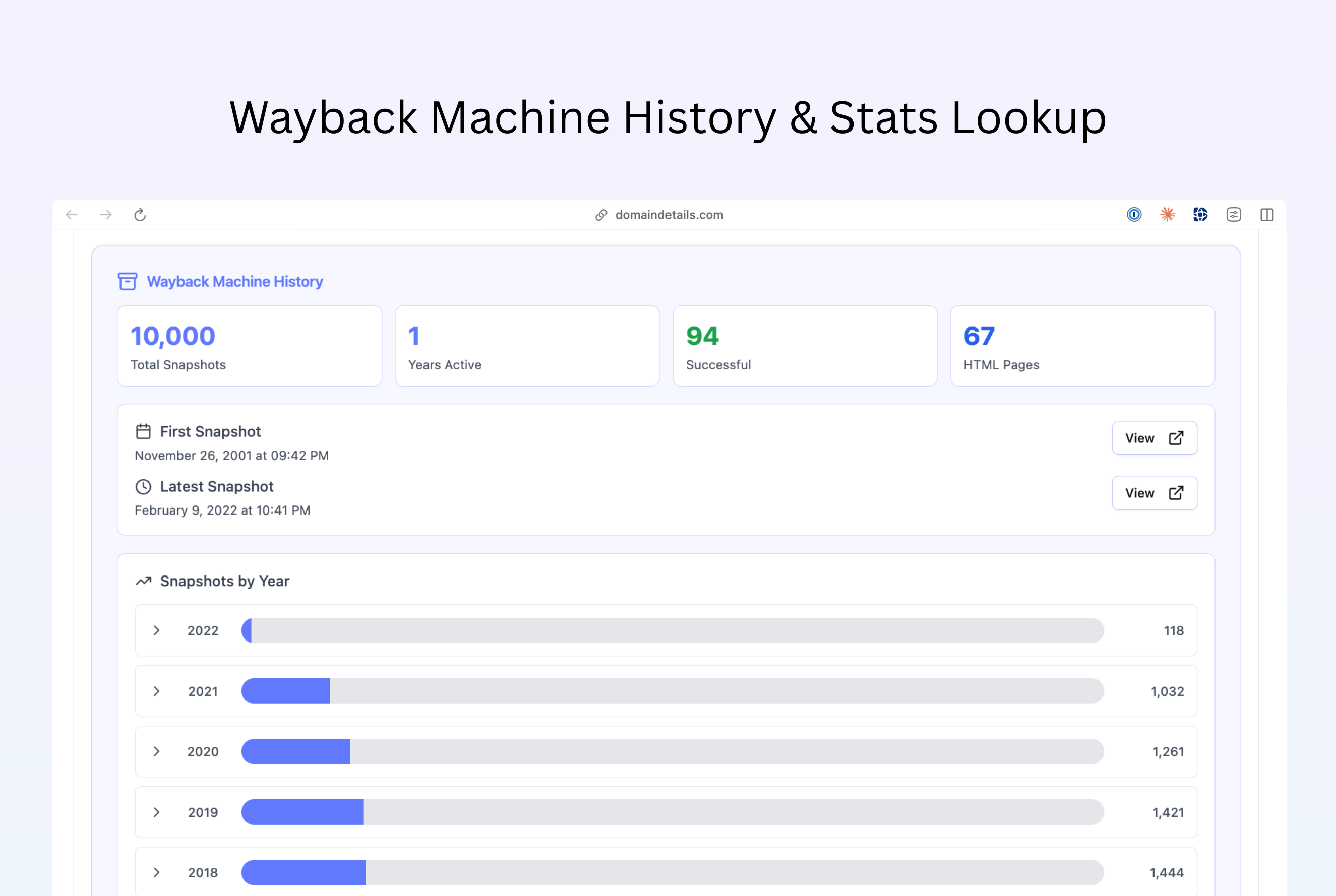Click the browser back arrow
The width and height of the screenshot is (1336, 896).
[72, 215]
